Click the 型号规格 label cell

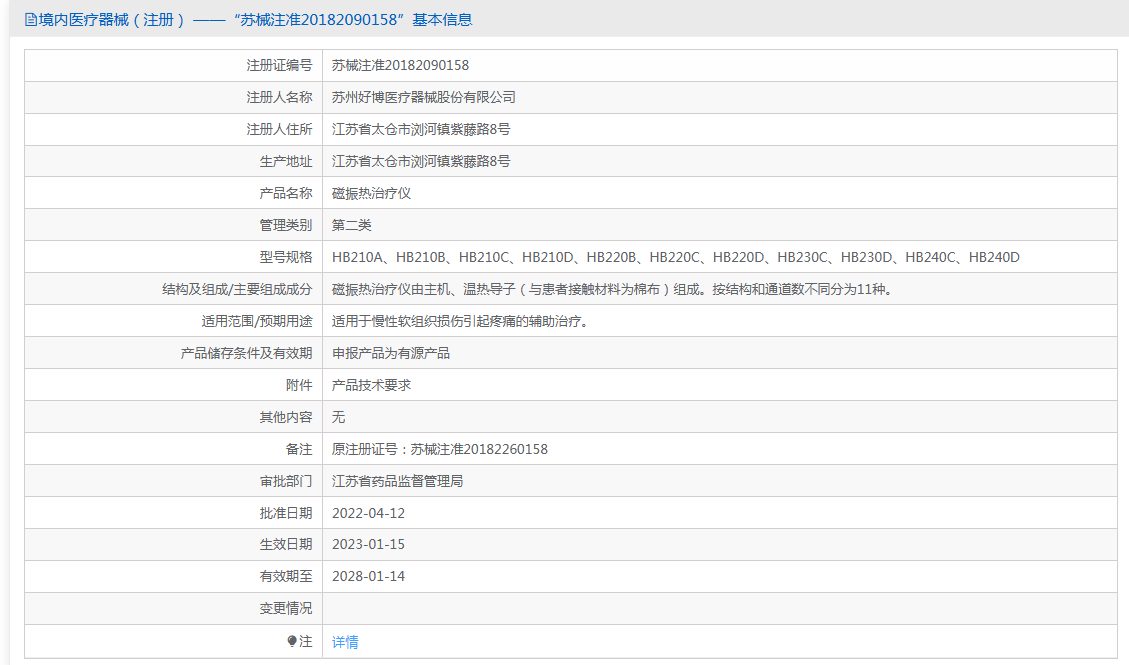(x=174, y=257)
